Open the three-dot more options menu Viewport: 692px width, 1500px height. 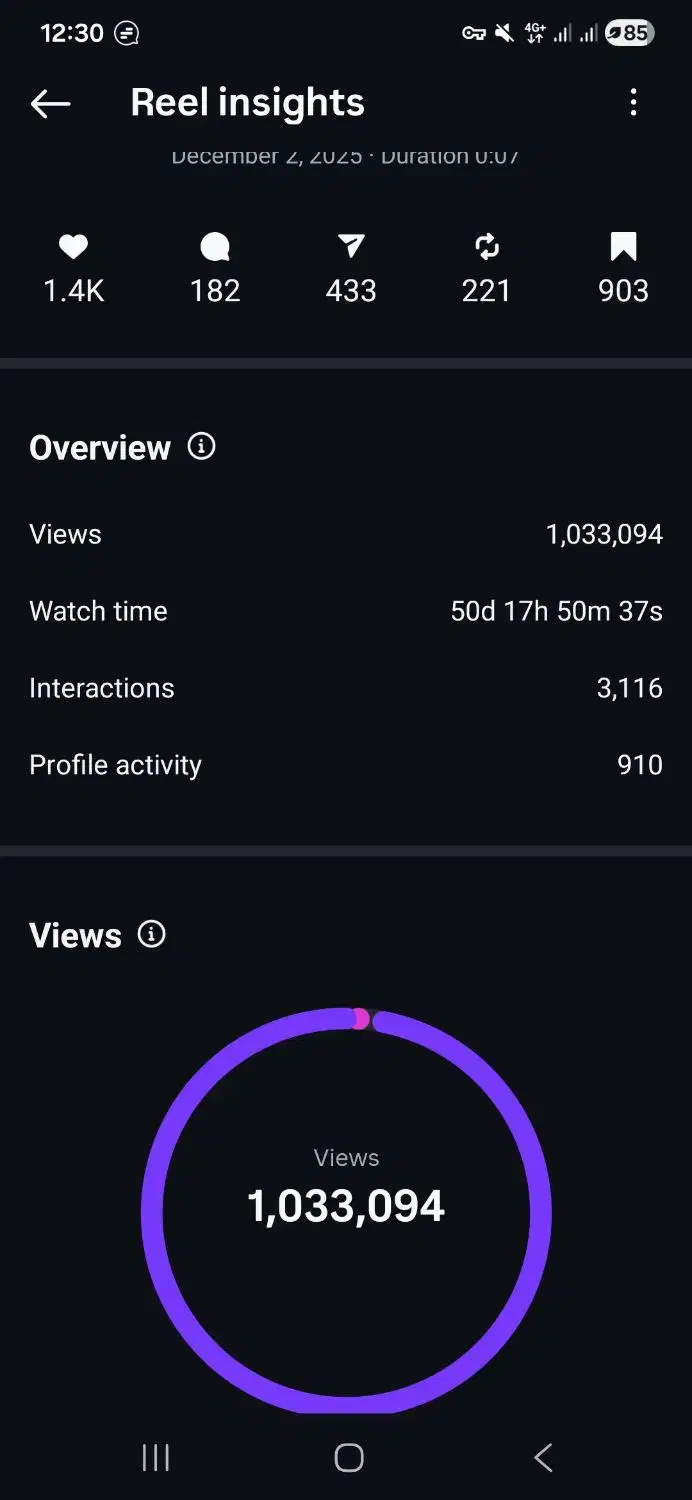click(x=633, y=102)
